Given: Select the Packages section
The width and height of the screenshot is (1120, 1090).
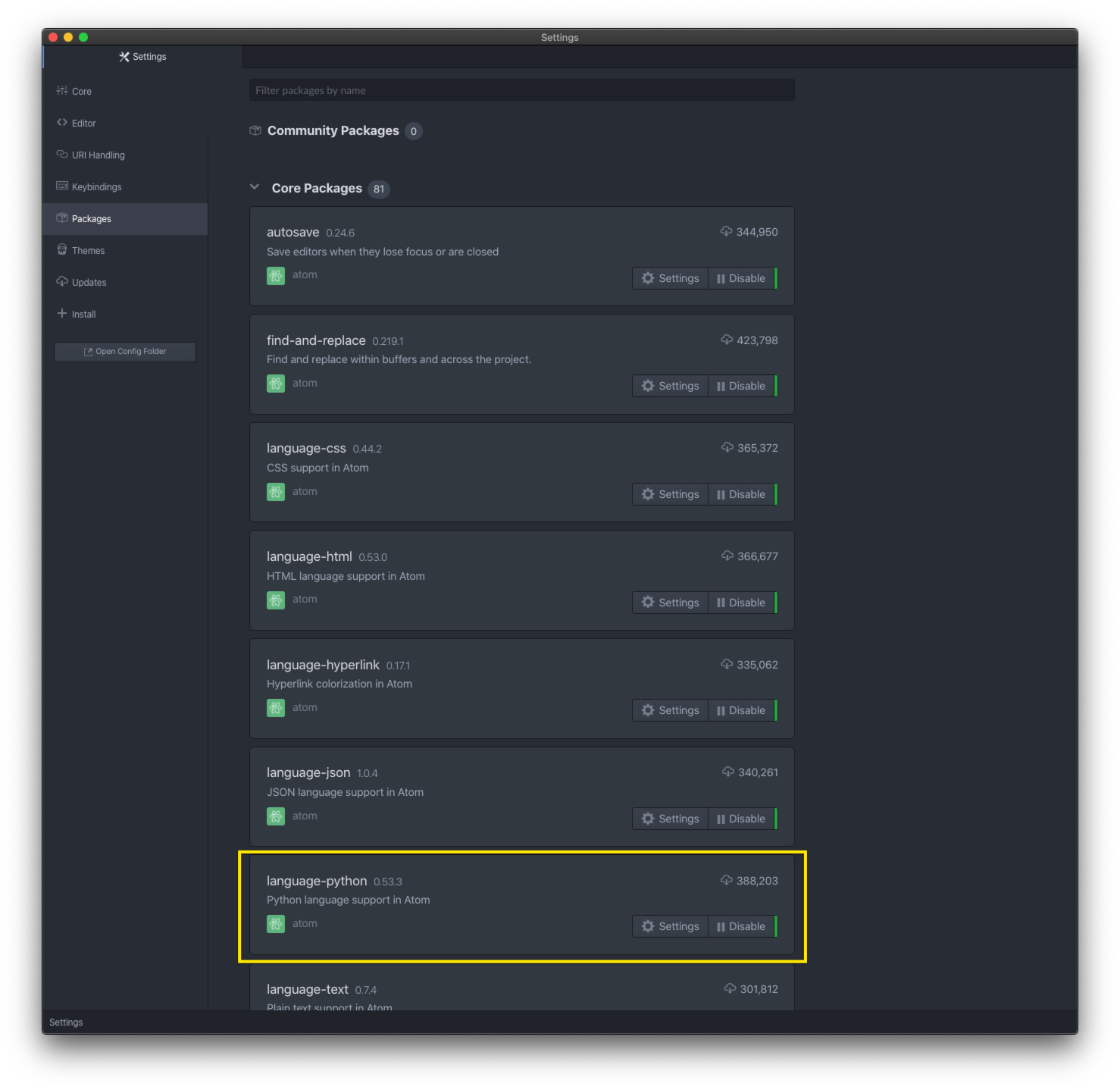Looking at the screenshot, I should [125, 218].
